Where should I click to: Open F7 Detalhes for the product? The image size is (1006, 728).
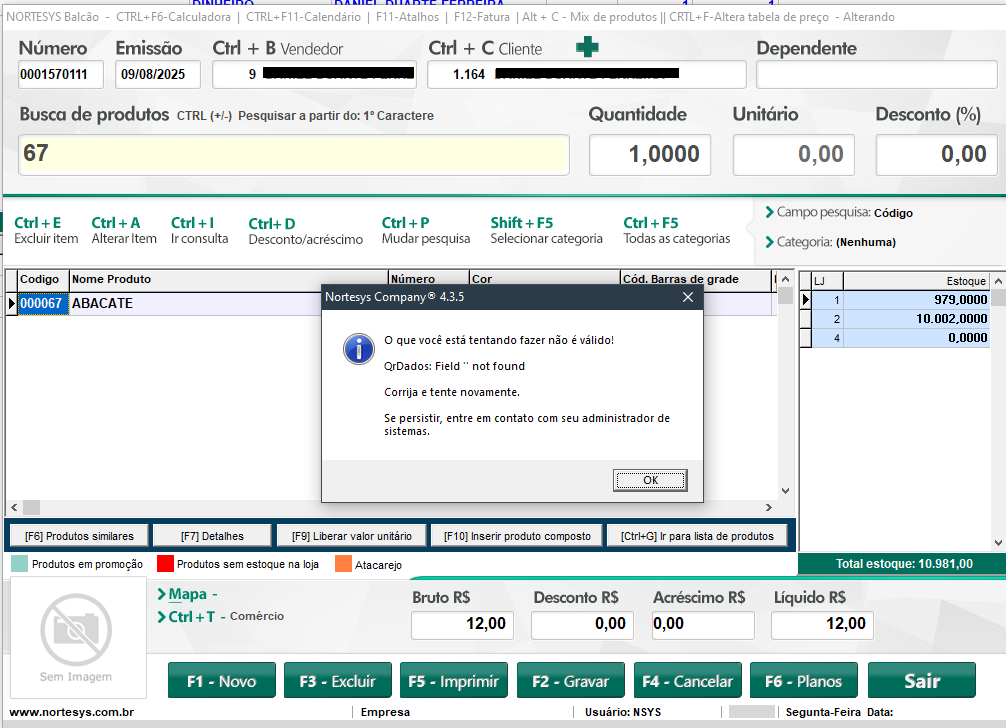[212, 536]
